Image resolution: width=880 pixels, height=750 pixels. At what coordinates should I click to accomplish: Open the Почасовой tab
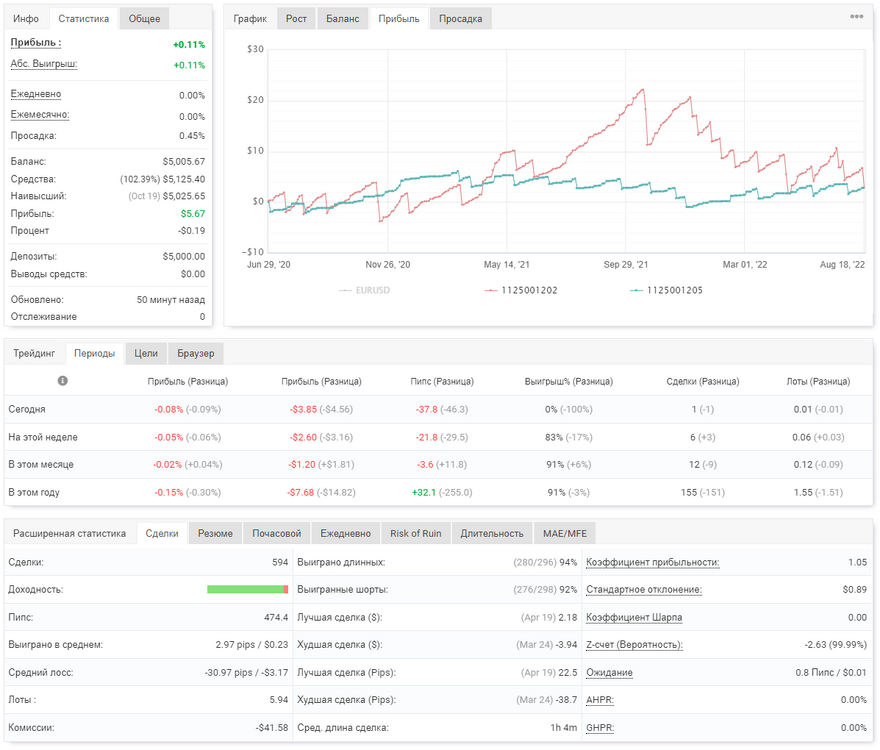coord(277,533)
